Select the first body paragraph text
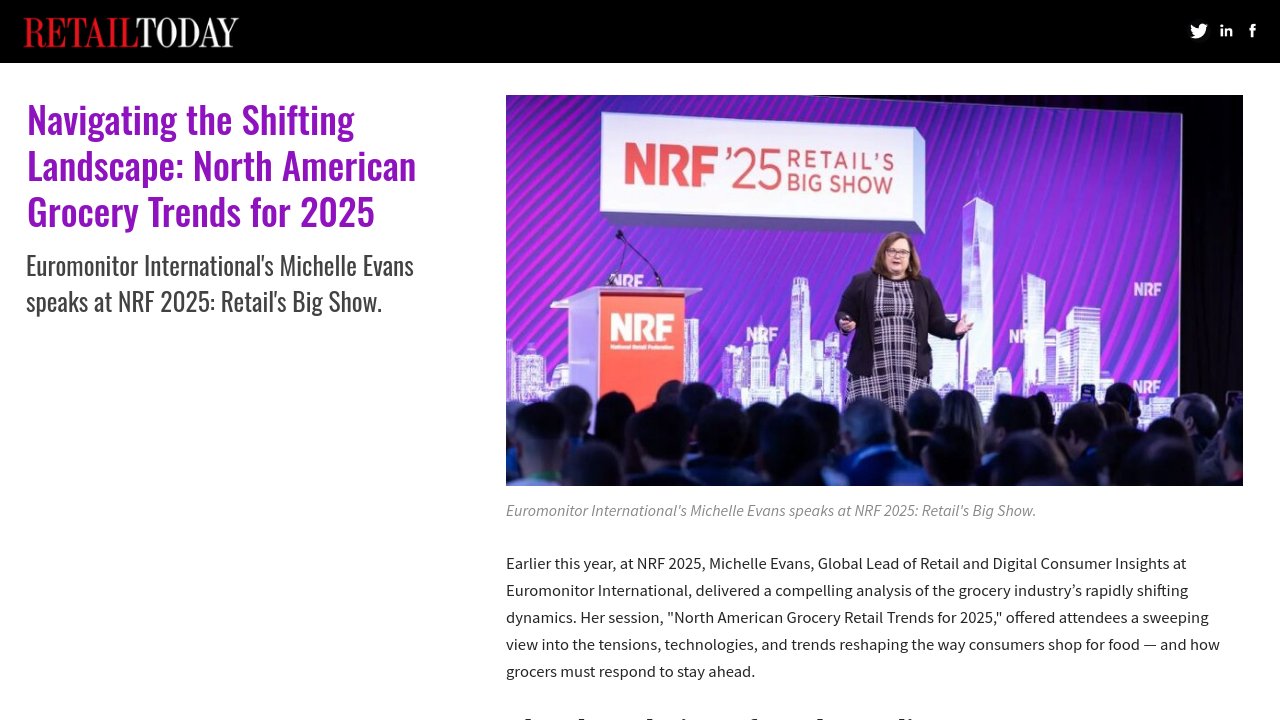 (860, 617)
